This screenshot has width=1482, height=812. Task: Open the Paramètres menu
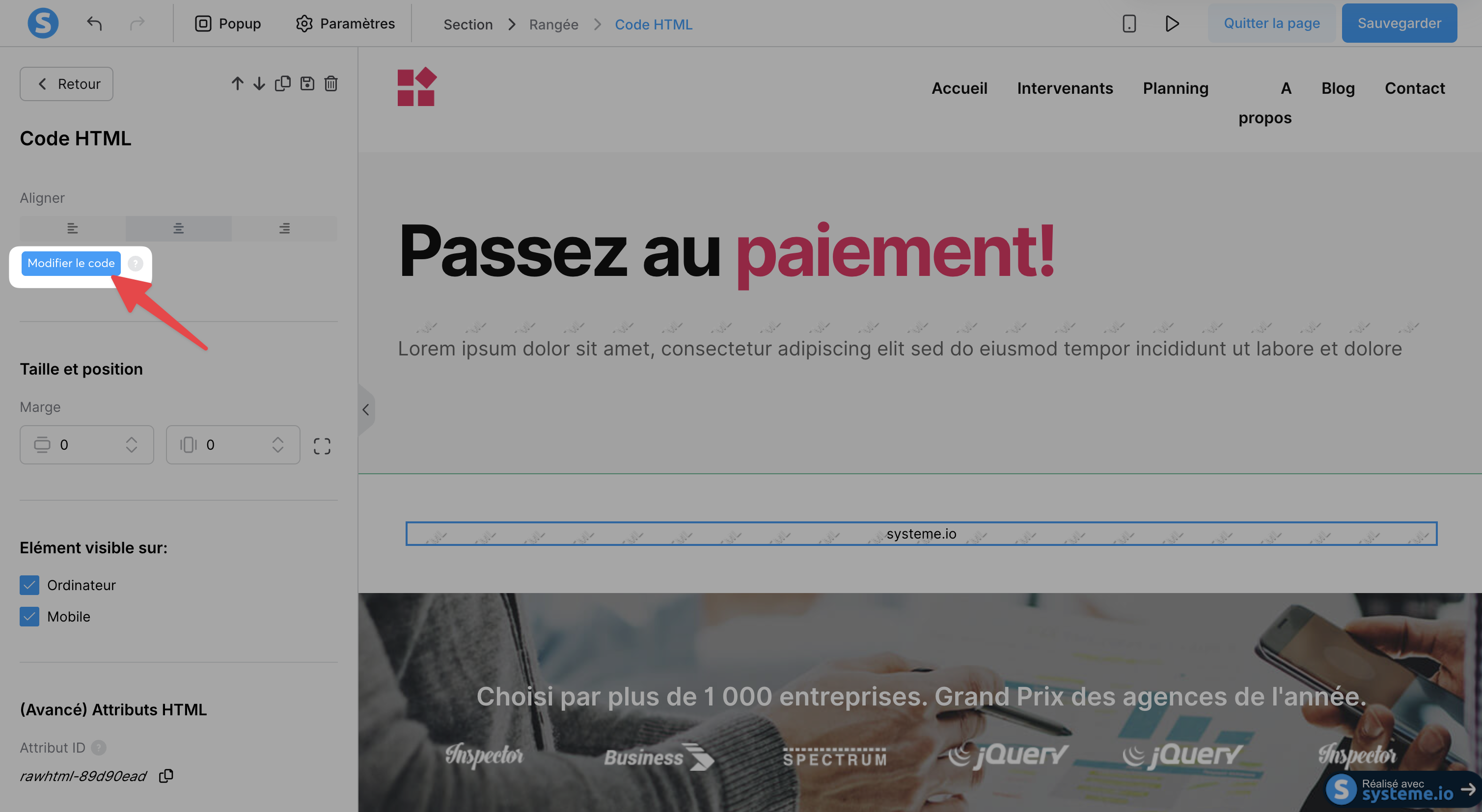click(x=345, y=24)
